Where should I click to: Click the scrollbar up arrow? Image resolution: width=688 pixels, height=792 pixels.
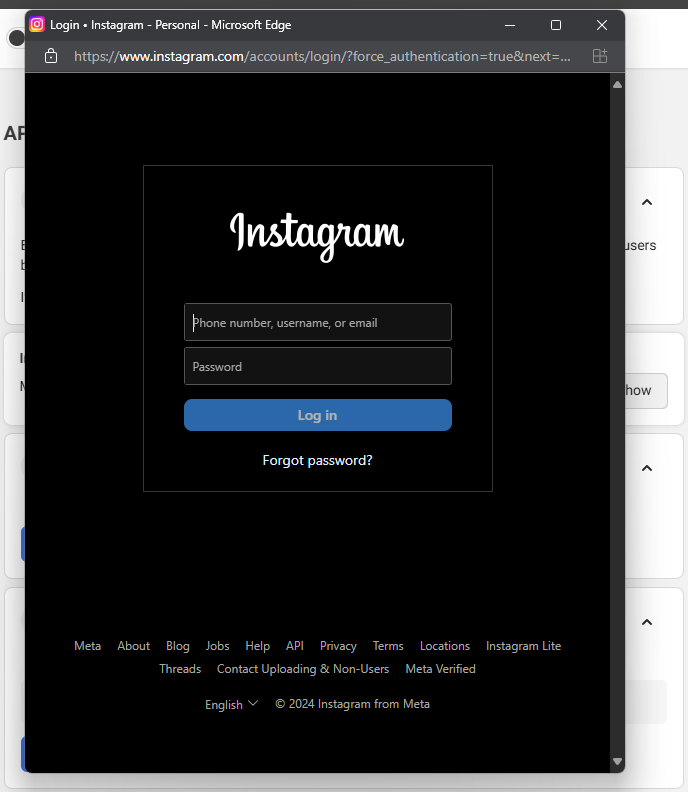tap(617, 85)
